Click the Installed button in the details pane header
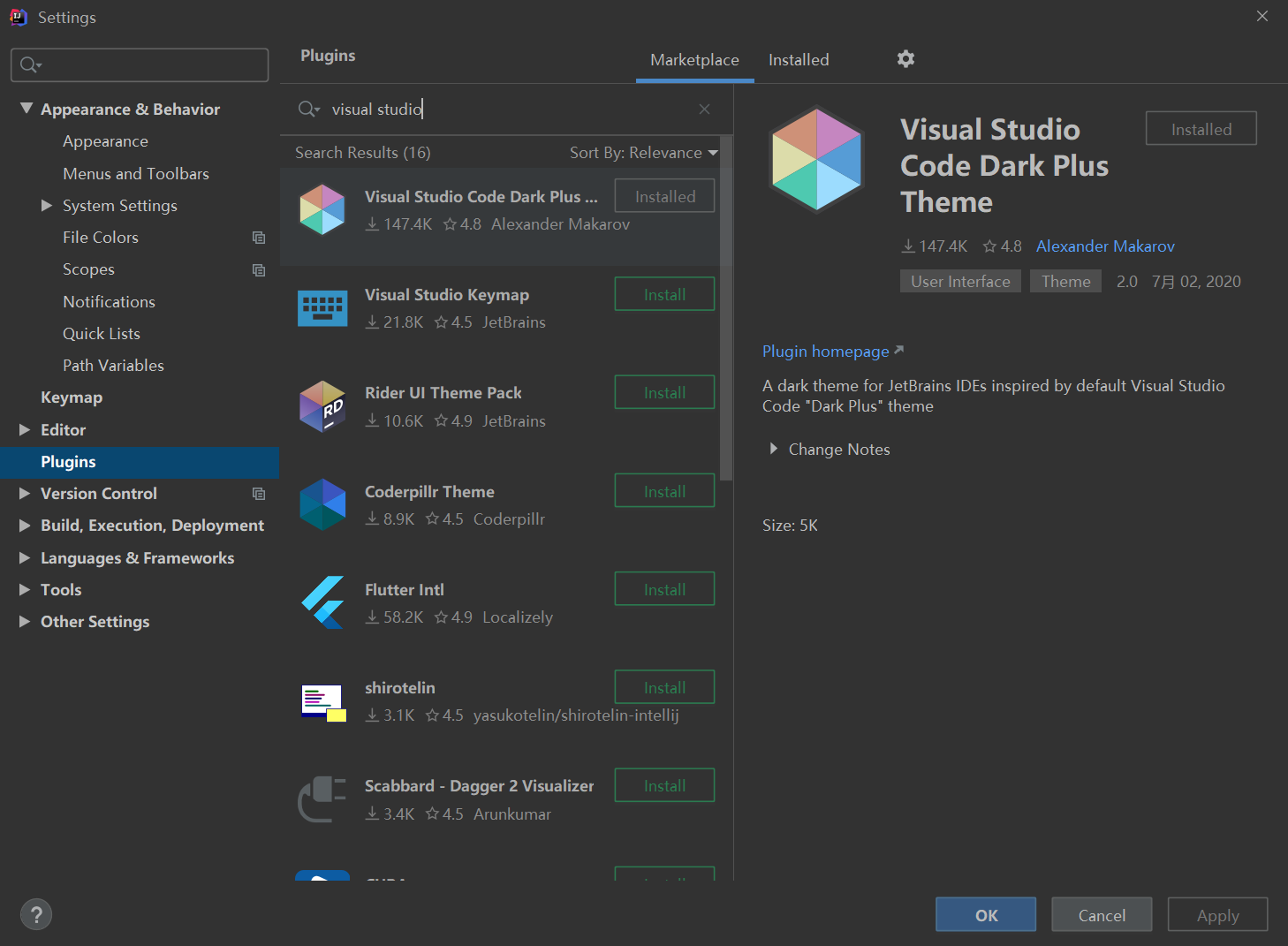 1201,128
